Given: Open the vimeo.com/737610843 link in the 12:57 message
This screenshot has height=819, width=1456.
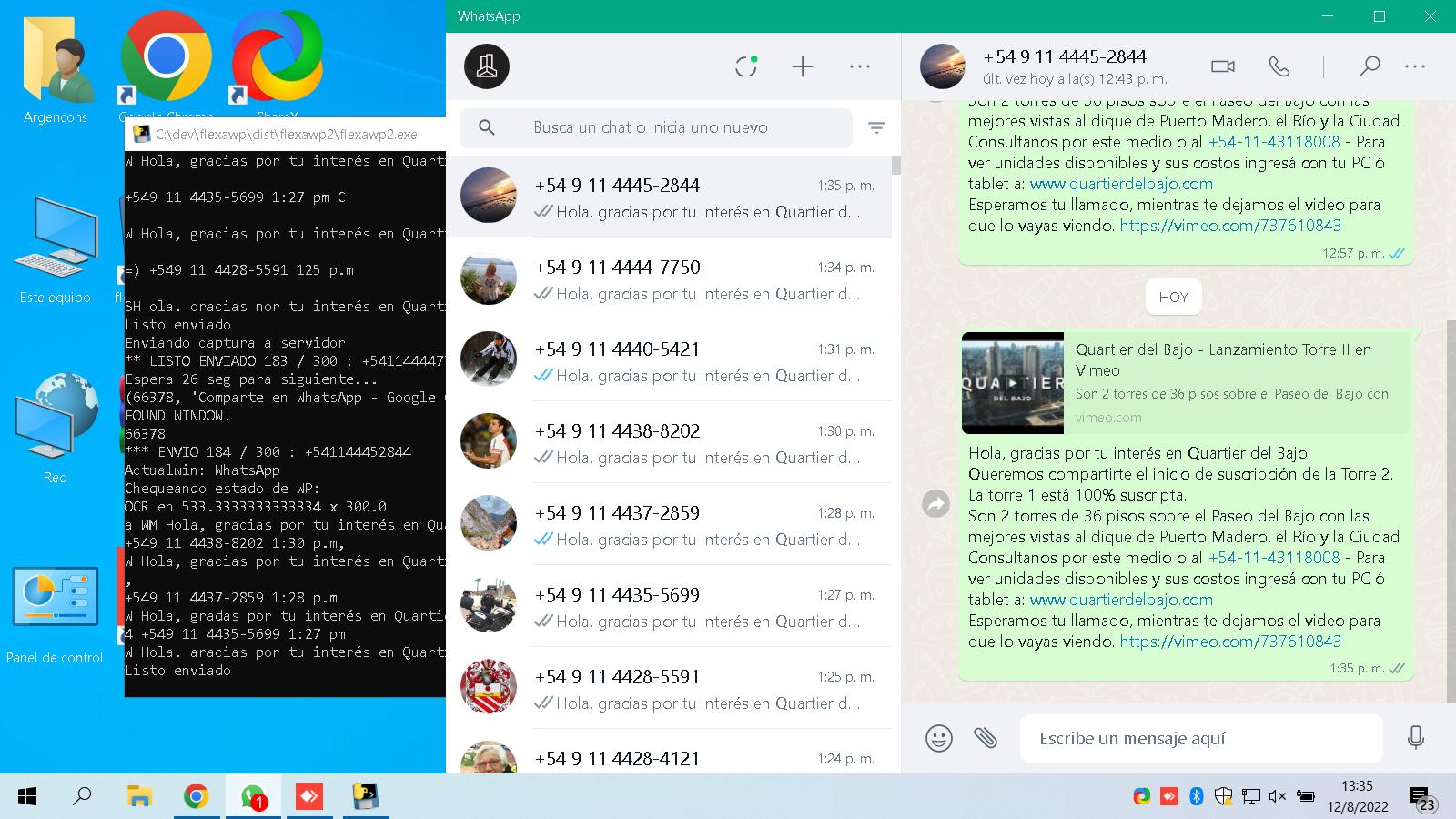Looking at the screenshot, I should click(1230, 226).
